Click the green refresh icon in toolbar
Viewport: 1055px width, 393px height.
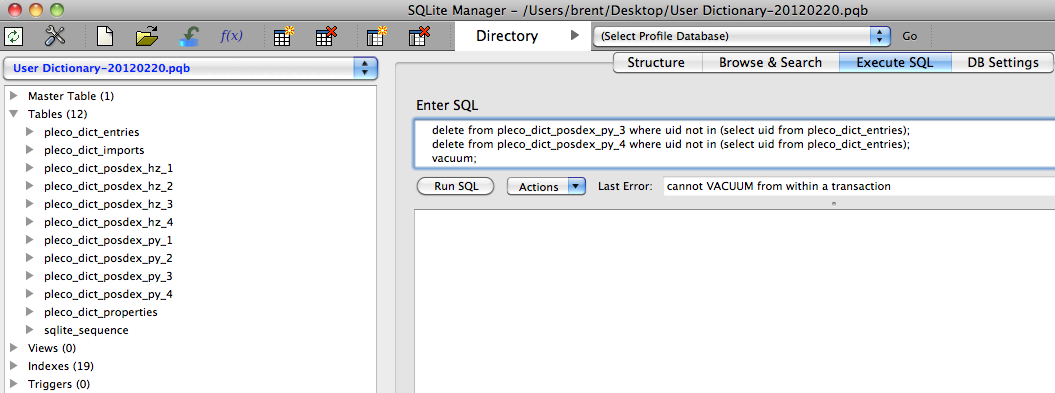point(13,36)
